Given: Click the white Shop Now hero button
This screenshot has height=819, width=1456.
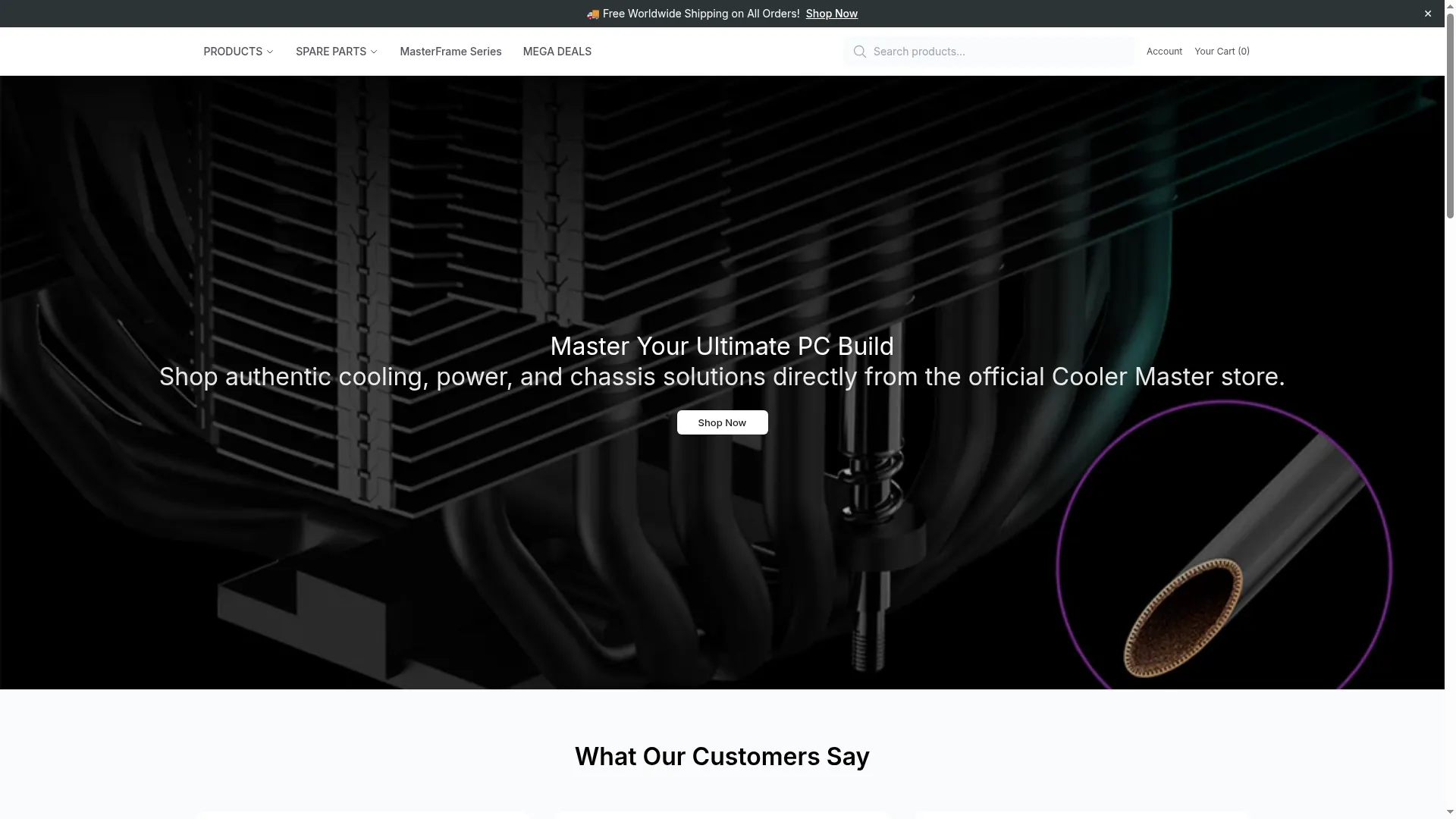Looking at the screenshot, I should coord(722,422).
